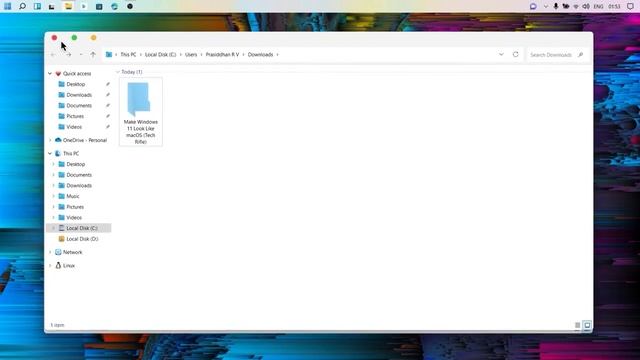Open Pictures under This PC
Image resolution: width=640 pixels, height=360 pixels.
coord(75,207)
